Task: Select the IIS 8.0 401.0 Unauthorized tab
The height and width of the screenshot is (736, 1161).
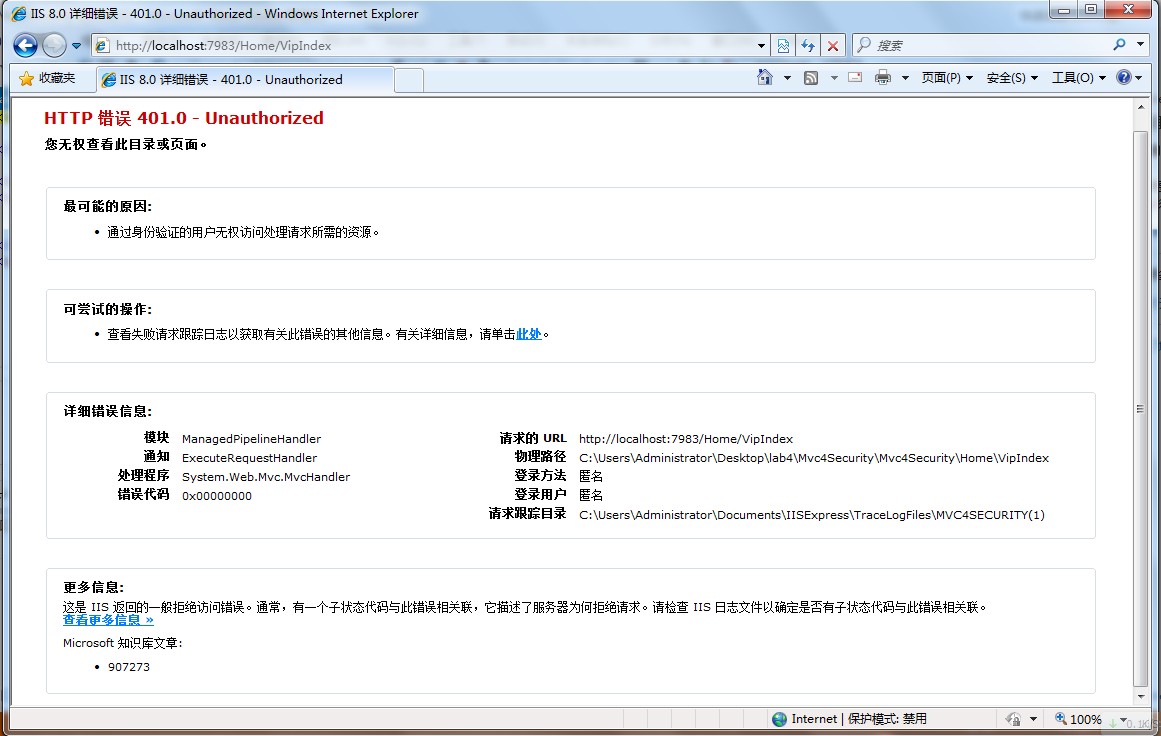Action: click(x=244, y=79)
